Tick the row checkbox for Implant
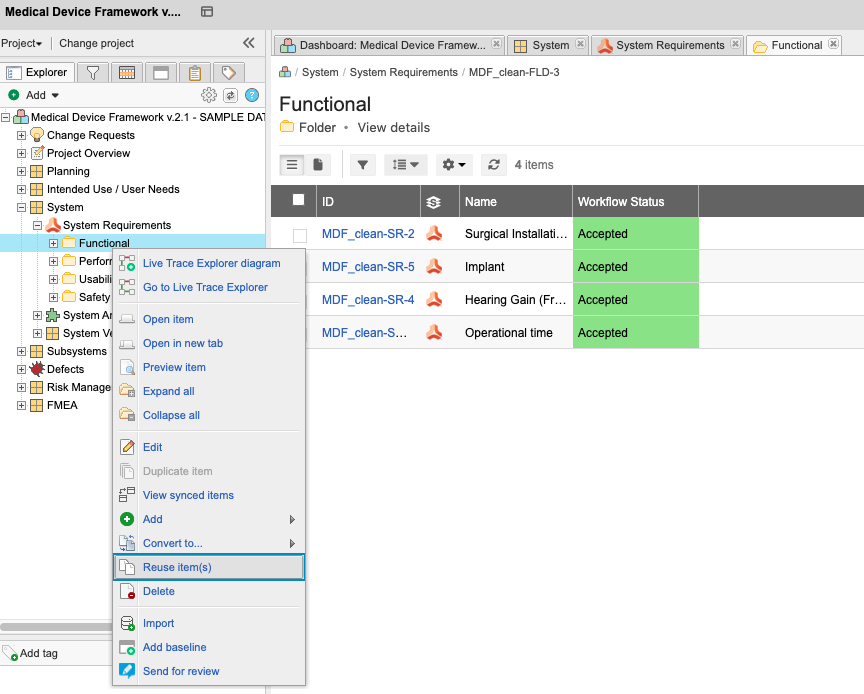Screen dimensions: 864x694 coord(299,267)
